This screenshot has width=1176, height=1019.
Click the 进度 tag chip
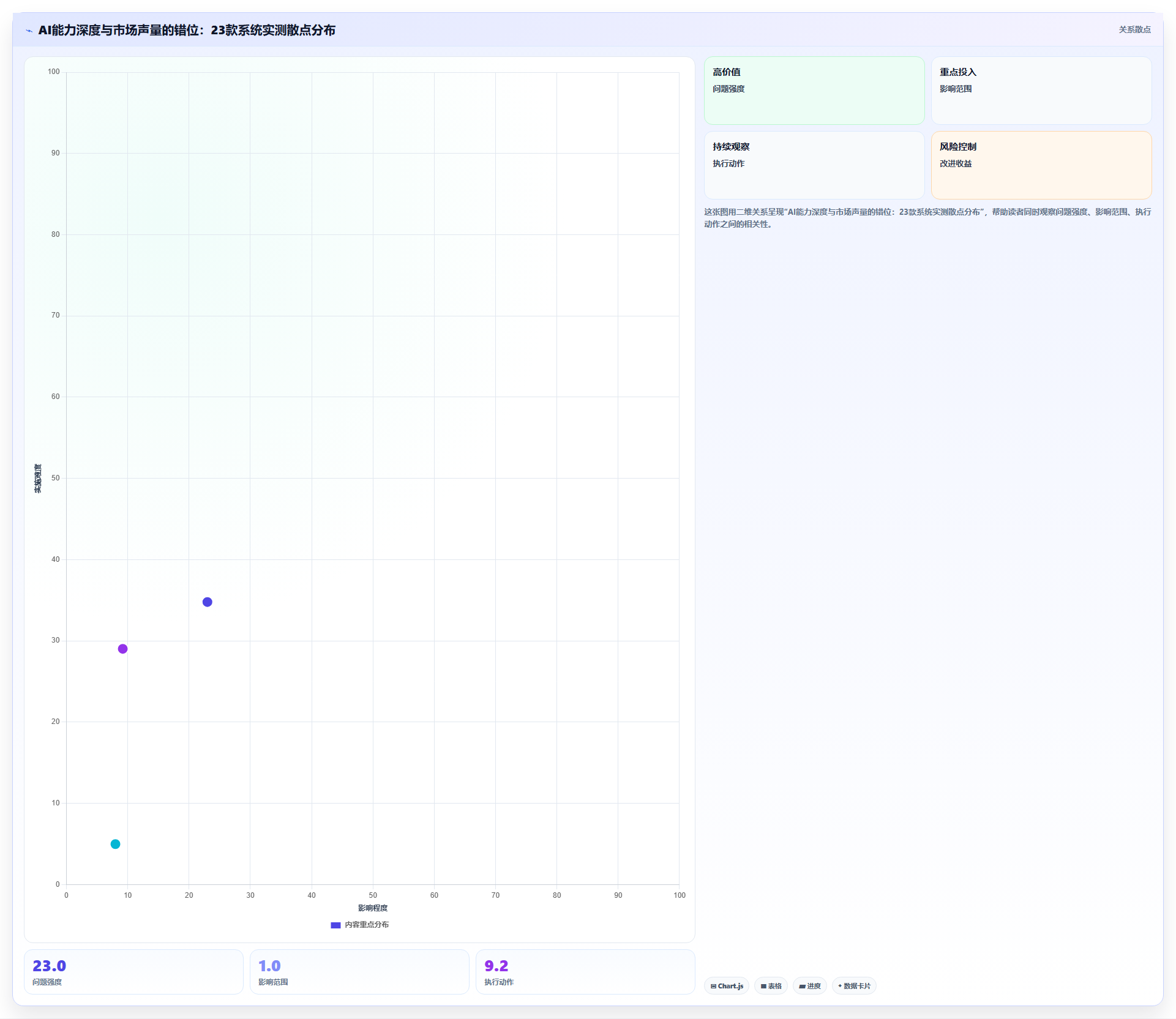[809, 986]
